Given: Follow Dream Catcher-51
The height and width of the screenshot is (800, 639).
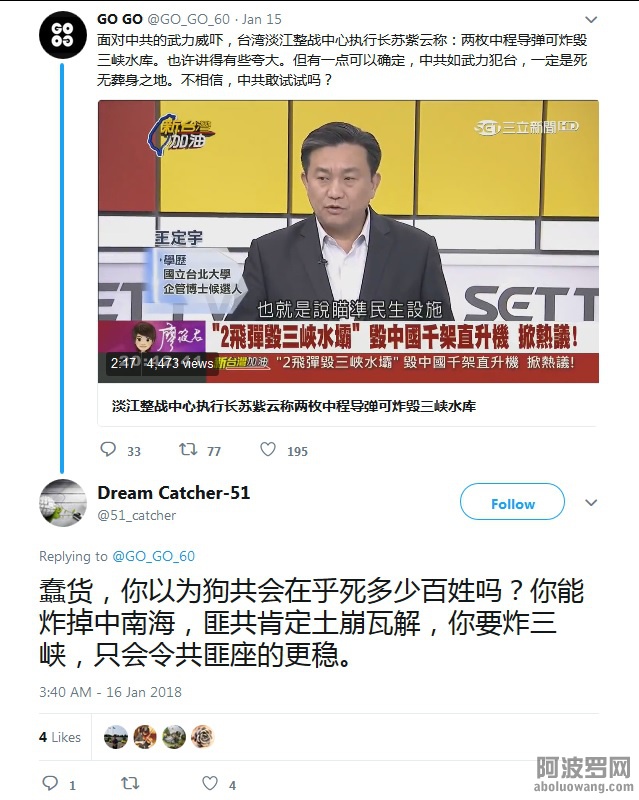Looking at the screenshot, I should (512, 502).
